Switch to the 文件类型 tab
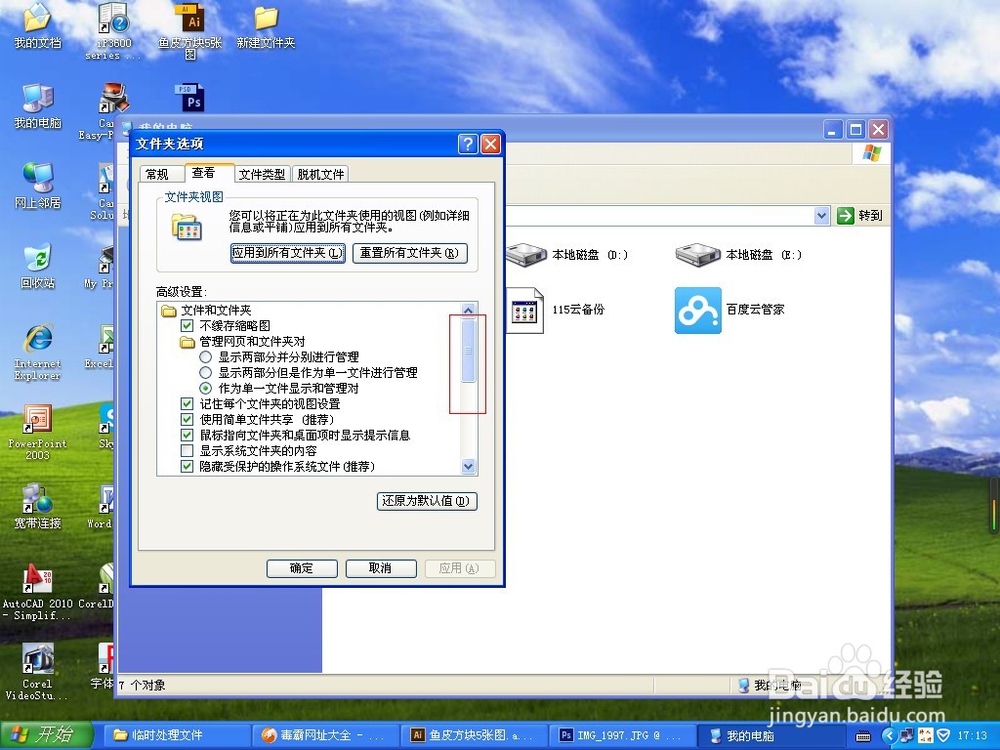The image size is (1000, 750). point(262,172)
